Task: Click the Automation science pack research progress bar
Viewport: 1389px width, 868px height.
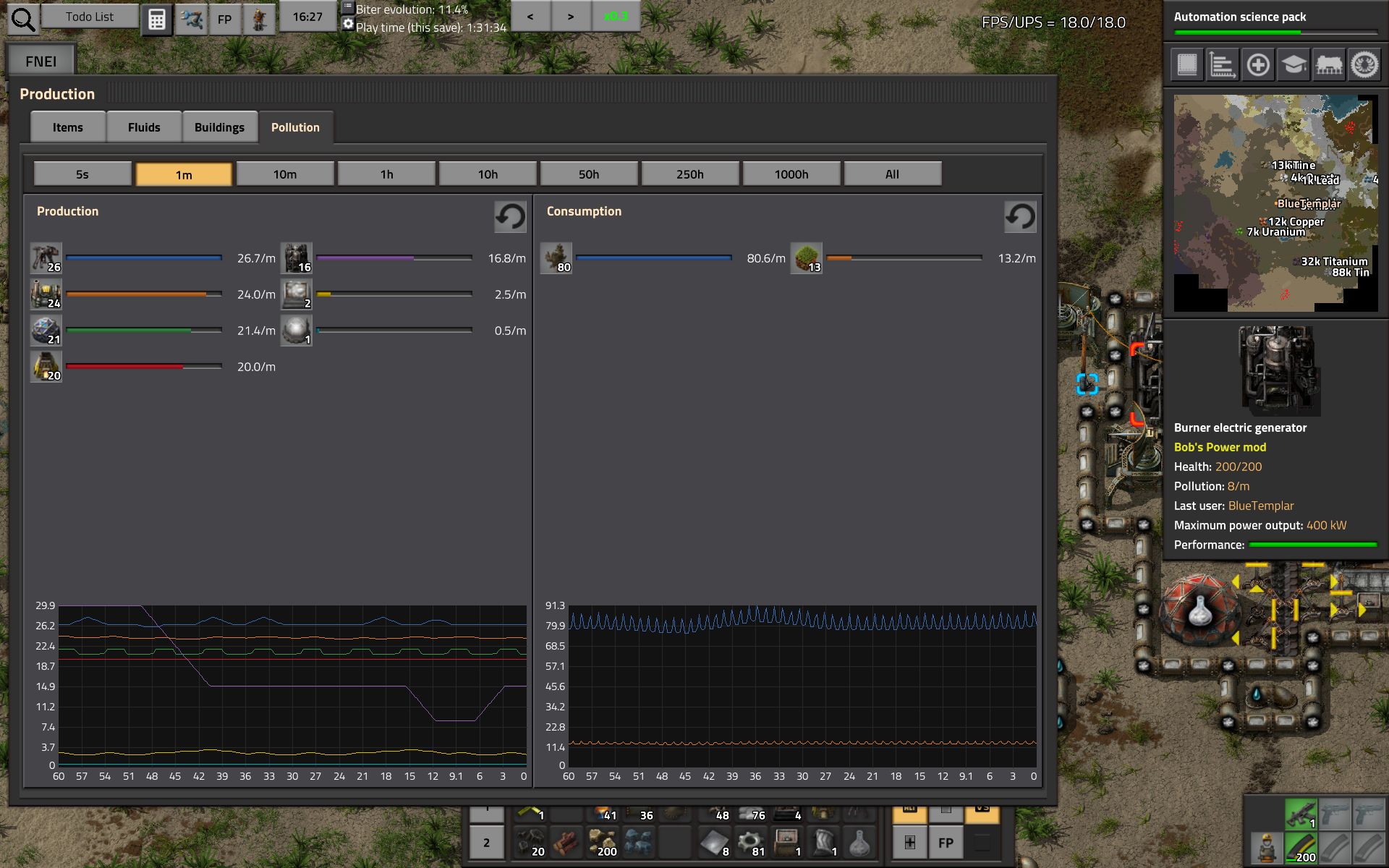Action: pyautogui.click(x=1275, y=32)
